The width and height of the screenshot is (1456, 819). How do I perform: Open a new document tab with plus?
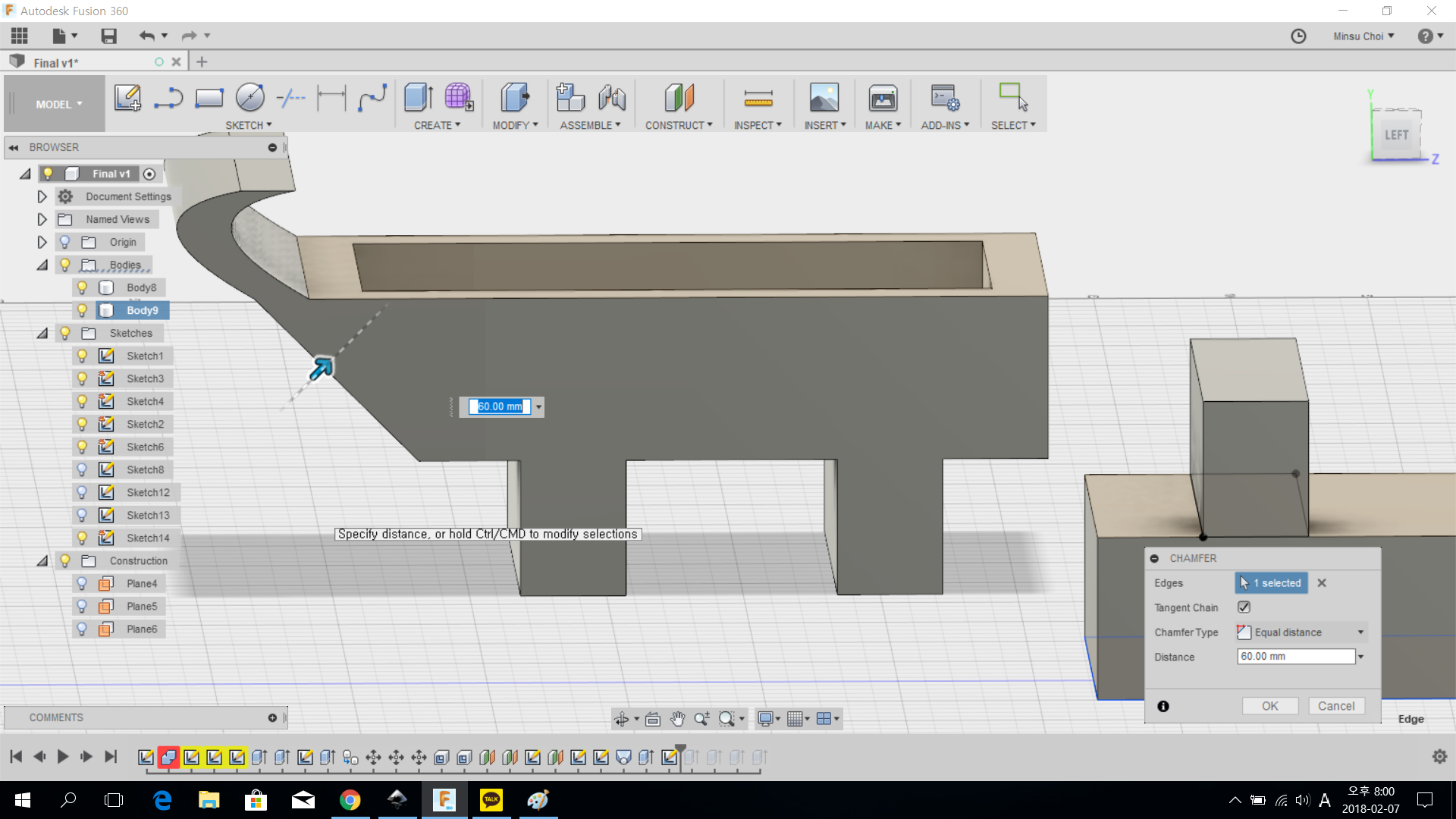202,62
